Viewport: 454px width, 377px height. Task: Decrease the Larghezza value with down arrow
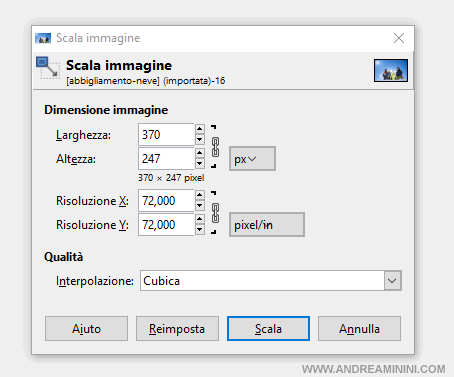[x=200, y=139]
